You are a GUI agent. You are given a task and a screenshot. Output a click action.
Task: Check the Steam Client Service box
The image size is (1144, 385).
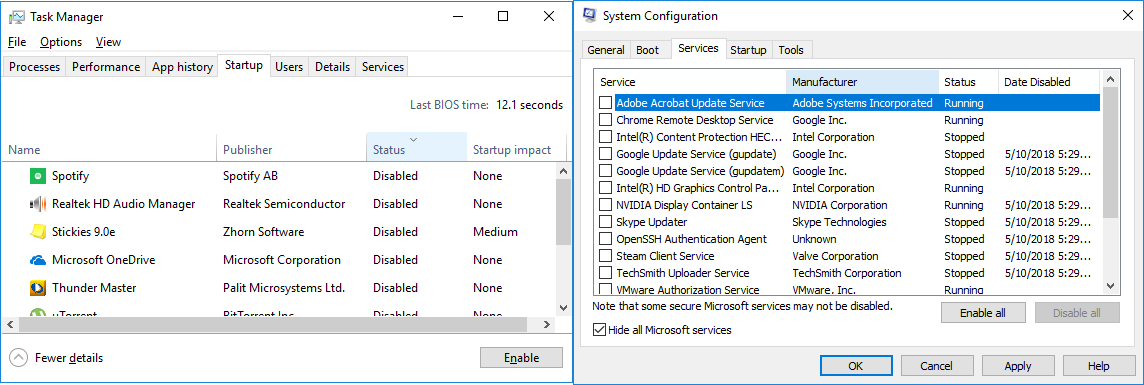click(606, 256)
